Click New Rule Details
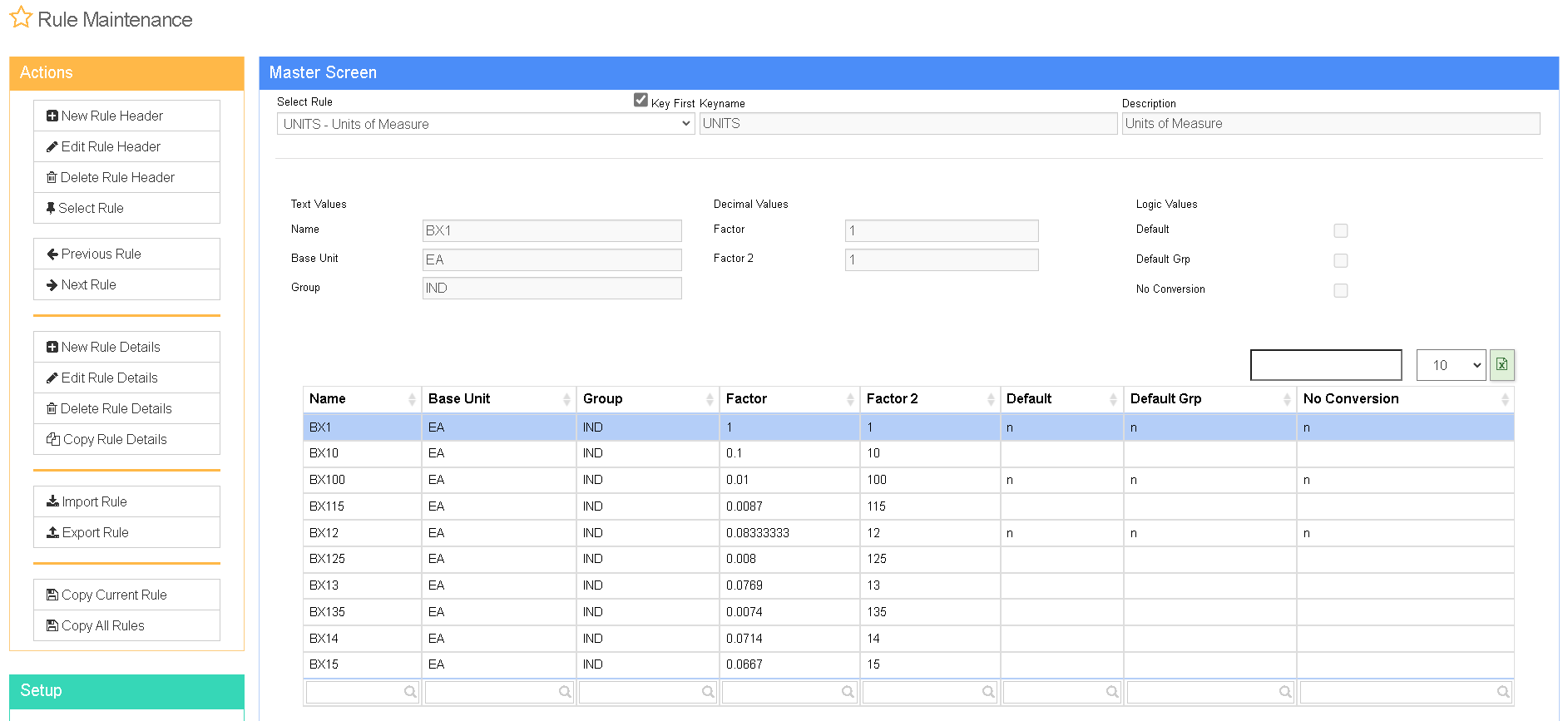The image size is (1568, 721). (x=126, y=347)
